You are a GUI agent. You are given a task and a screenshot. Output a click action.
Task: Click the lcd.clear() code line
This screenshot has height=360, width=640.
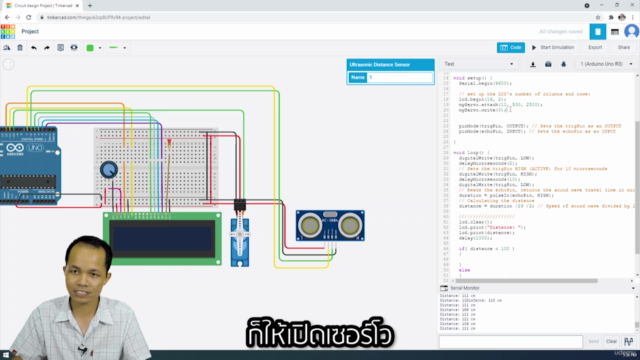click(475, 222)
